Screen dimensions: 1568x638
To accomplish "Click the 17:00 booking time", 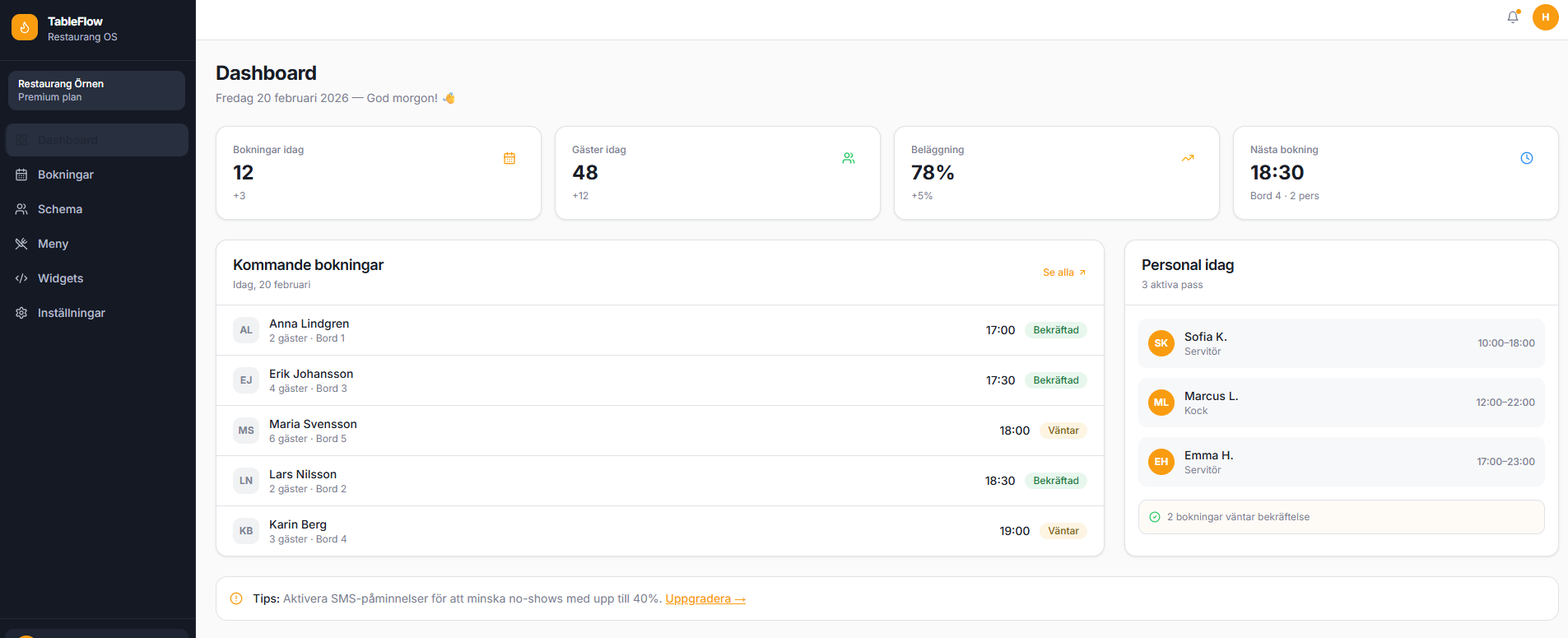I will click(x=1000, y=330).
